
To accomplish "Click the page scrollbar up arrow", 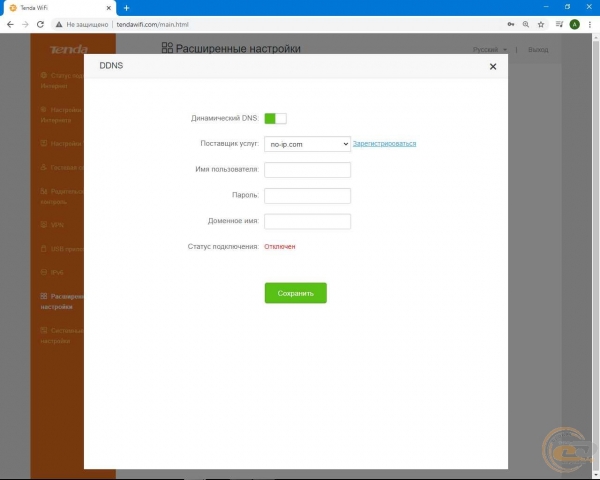I will (596, 38).
